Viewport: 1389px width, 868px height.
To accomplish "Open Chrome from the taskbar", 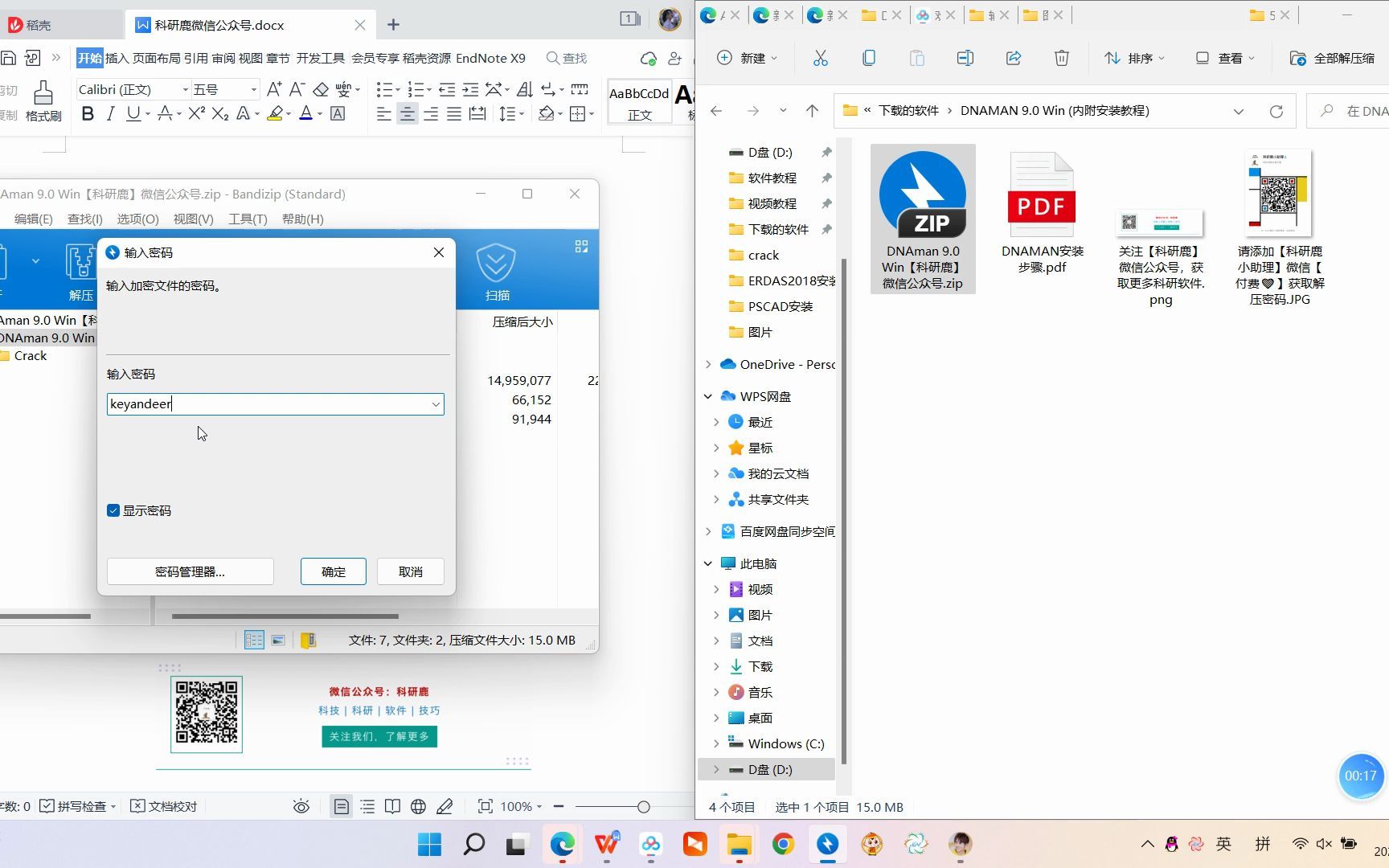I will (x=784, y=844).
